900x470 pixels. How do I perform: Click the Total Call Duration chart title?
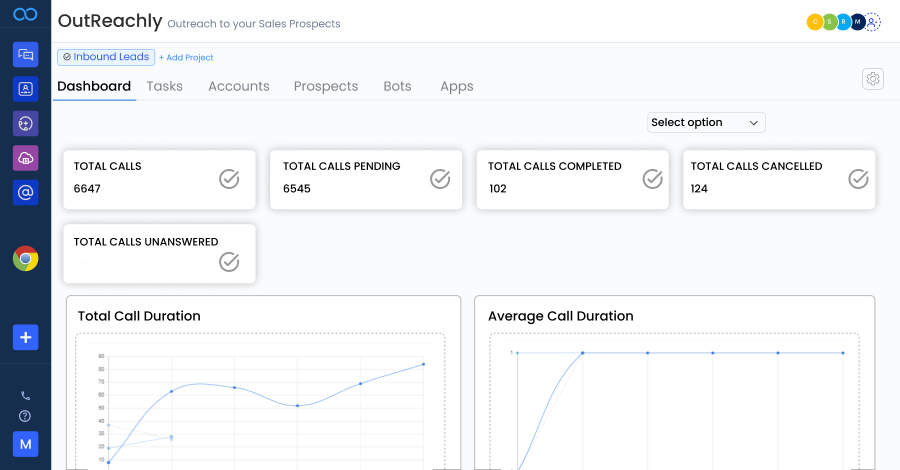[139, 316]
